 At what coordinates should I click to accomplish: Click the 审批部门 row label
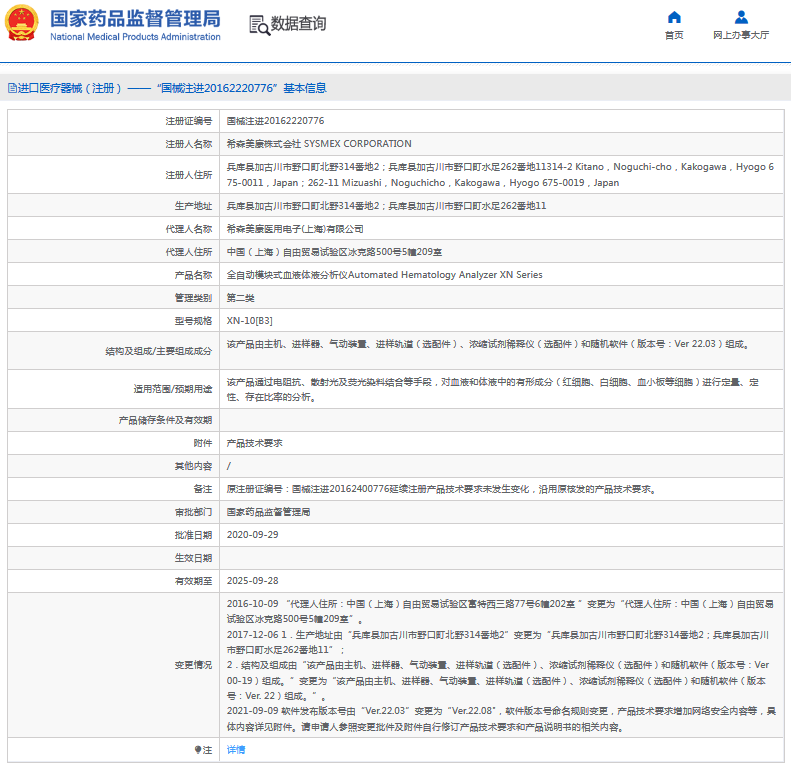(x=193, y=512)
